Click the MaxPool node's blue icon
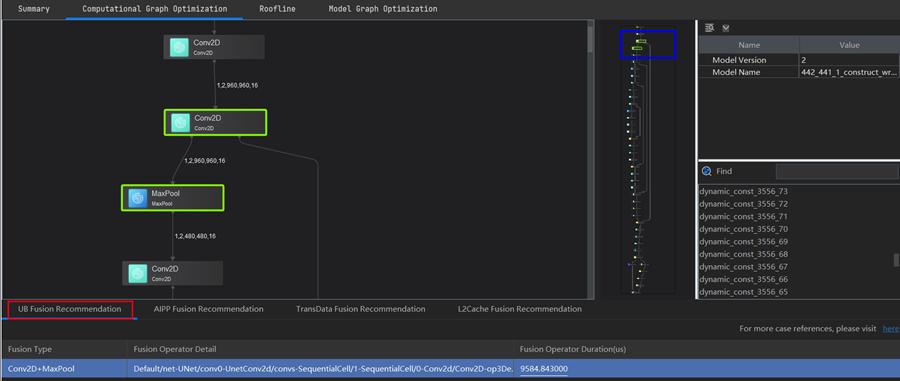Screen dimensions: 900x381 click(x=137, y=198)
